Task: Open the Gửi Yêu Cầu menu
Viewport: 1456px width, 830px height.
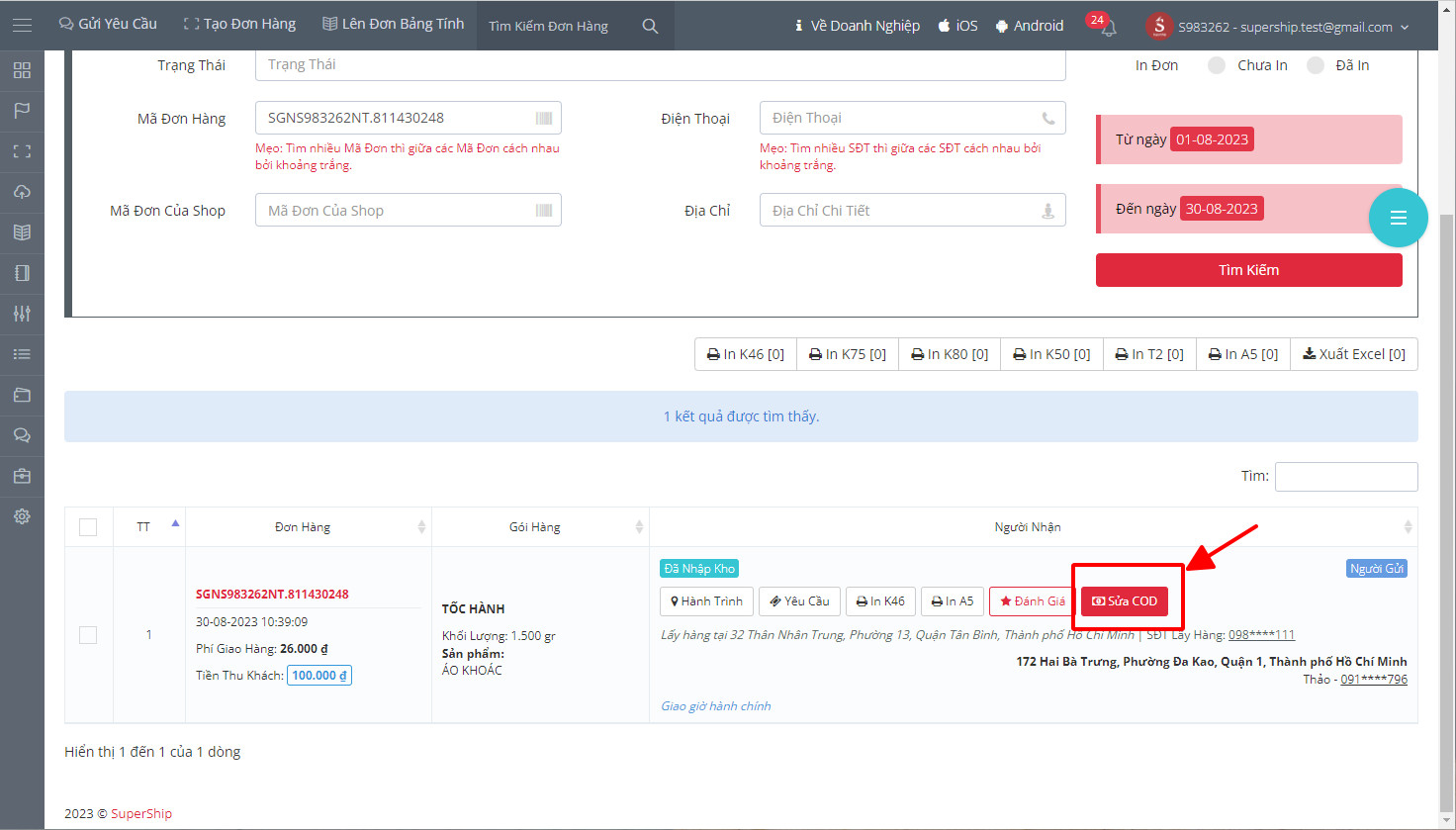Action: pos(108,24)
